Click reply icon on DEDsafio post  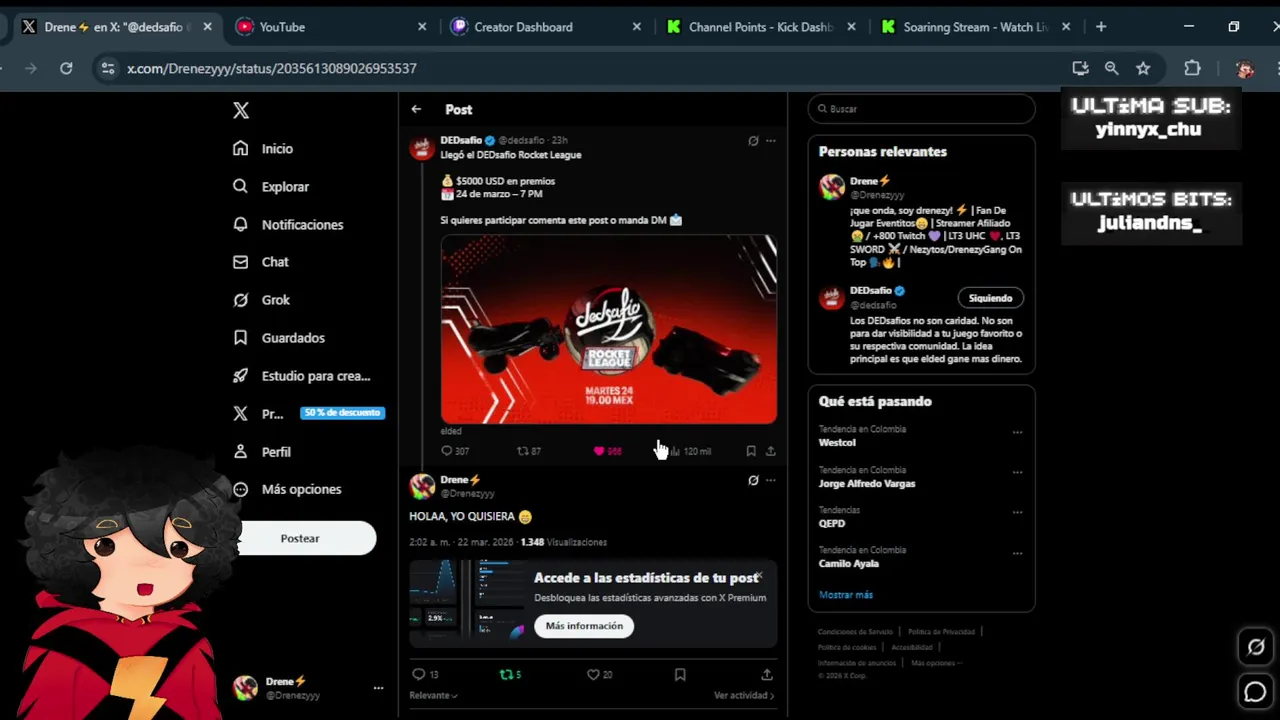(447, 451)
